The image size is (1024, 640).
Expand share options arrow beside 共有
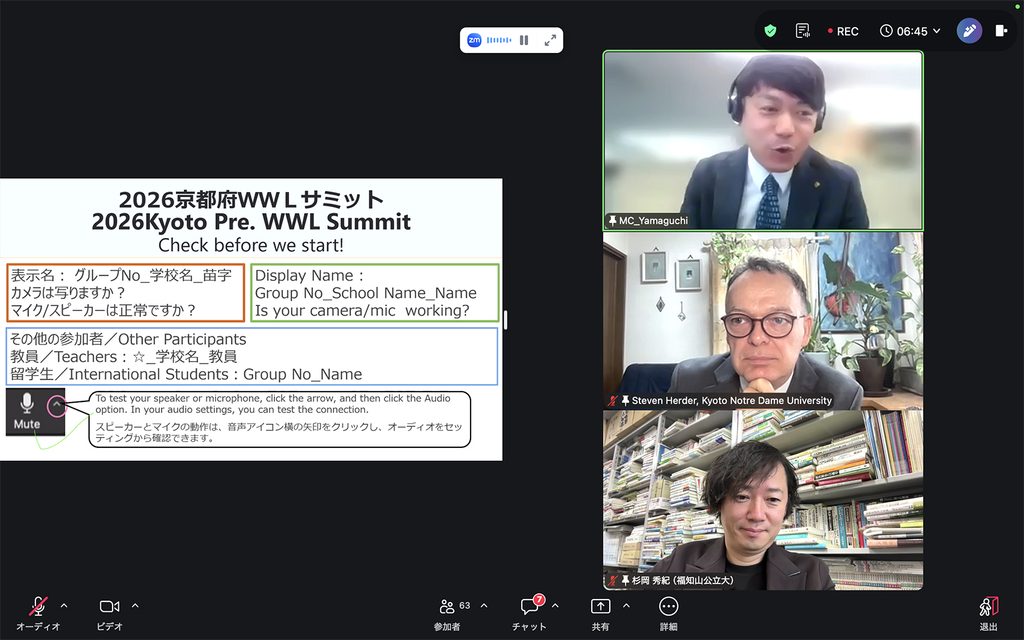click(x=626, y=606)
